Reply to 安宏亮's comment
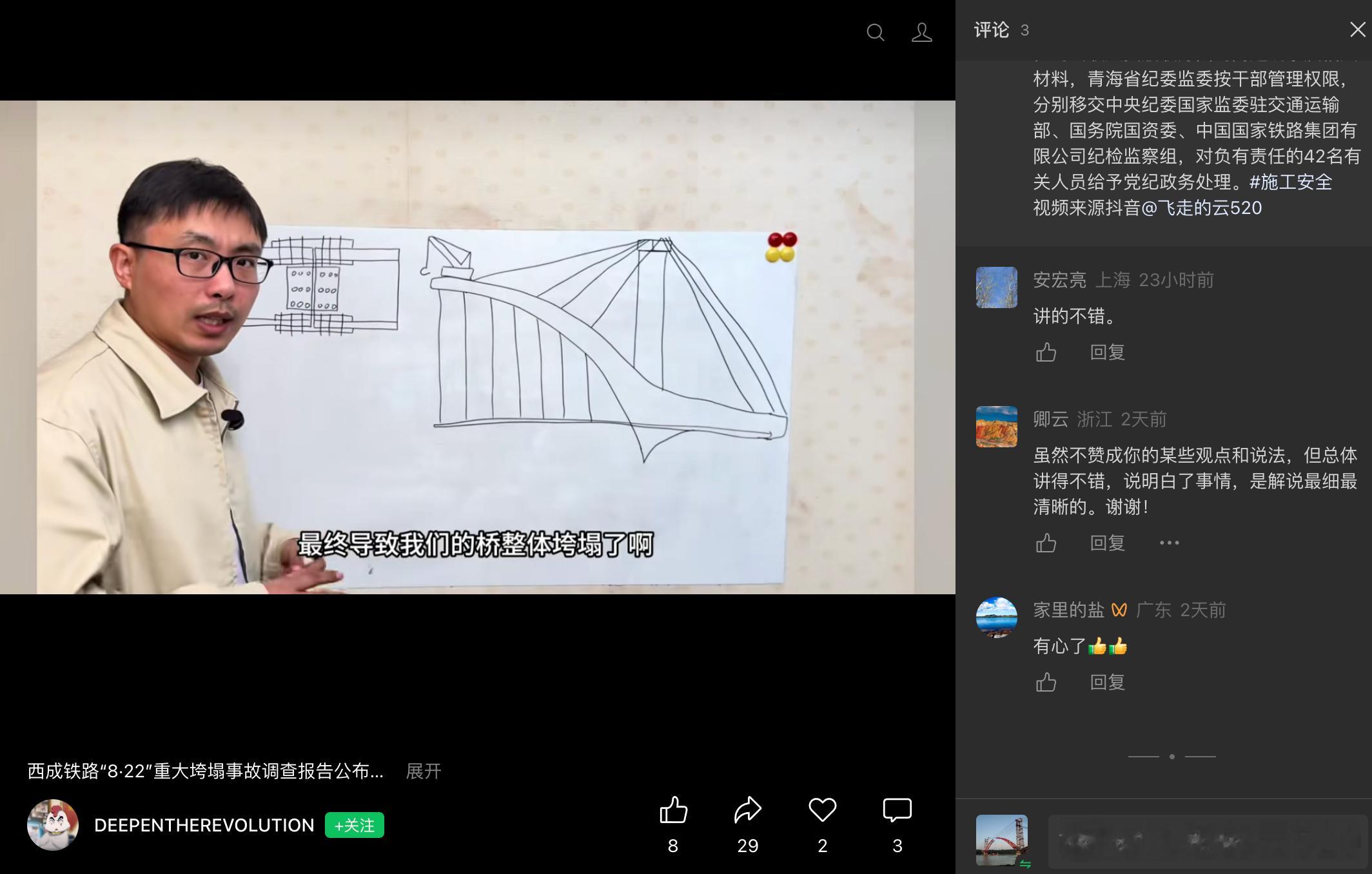Viewport: 1372px width, 874px height. pyautogui.click(x=1107, y=353)
